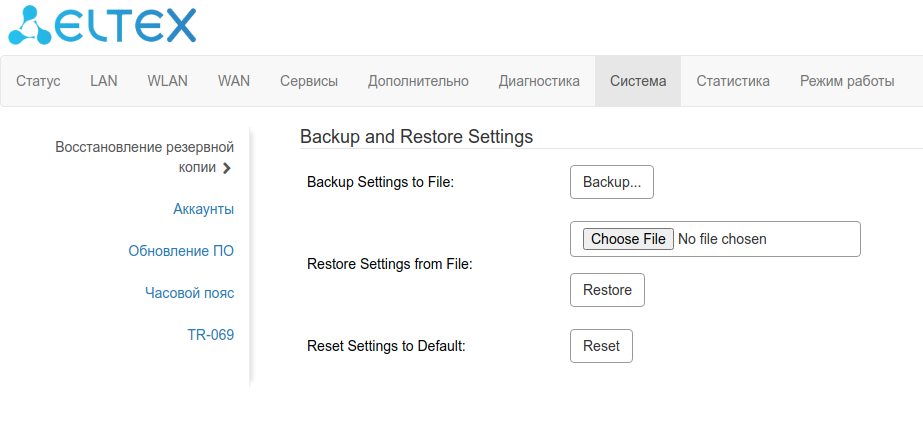The width and height of the screenshot is (923, 427).
Task: Click the Choose File button
Action: (628, 239)
